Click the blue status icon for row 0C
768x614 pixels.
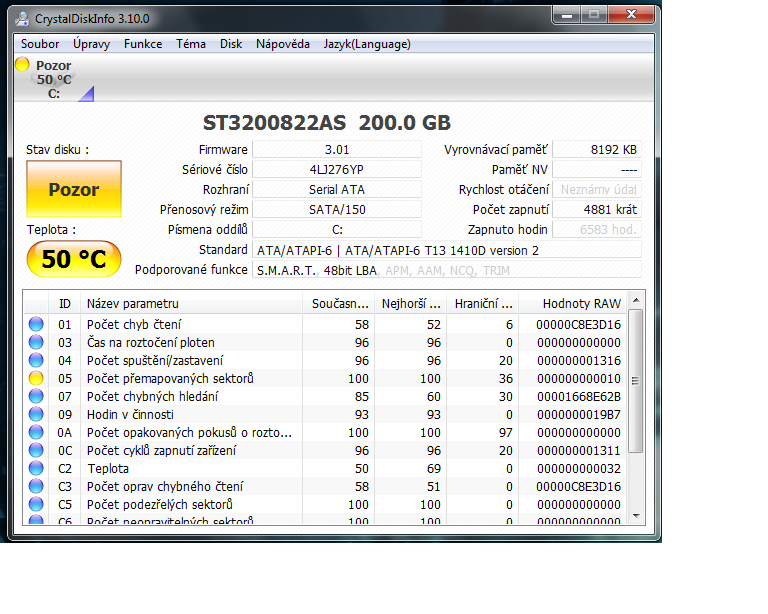[36, 450]
